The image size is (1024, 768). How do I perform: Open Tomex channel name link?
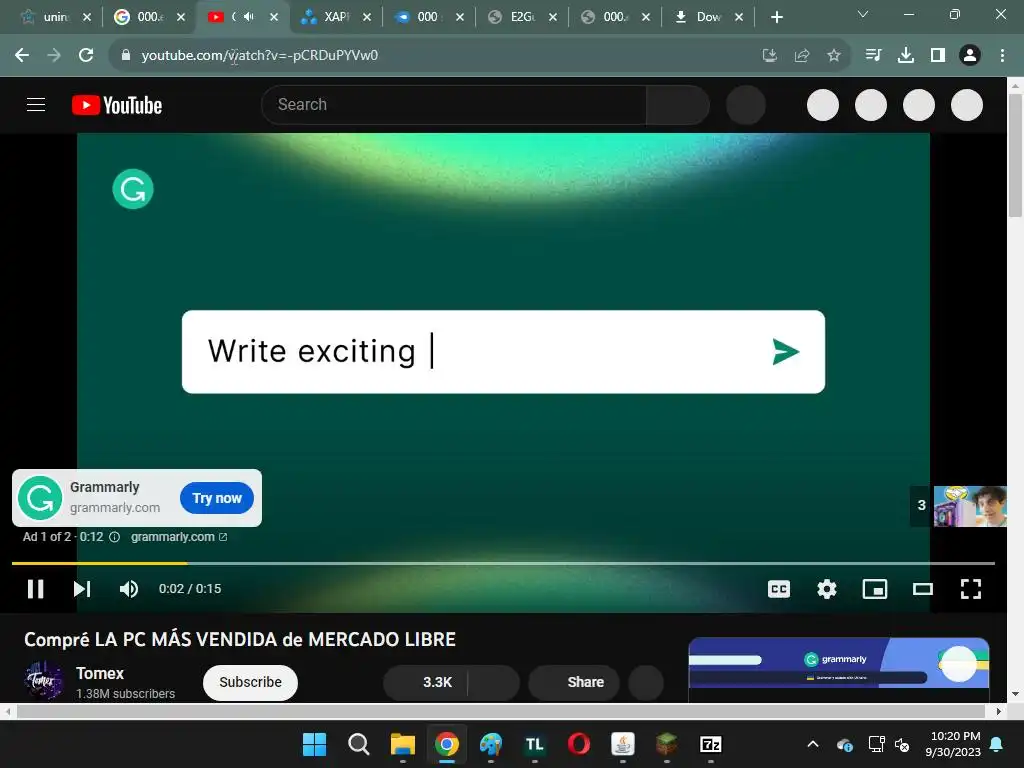(100, 673)
